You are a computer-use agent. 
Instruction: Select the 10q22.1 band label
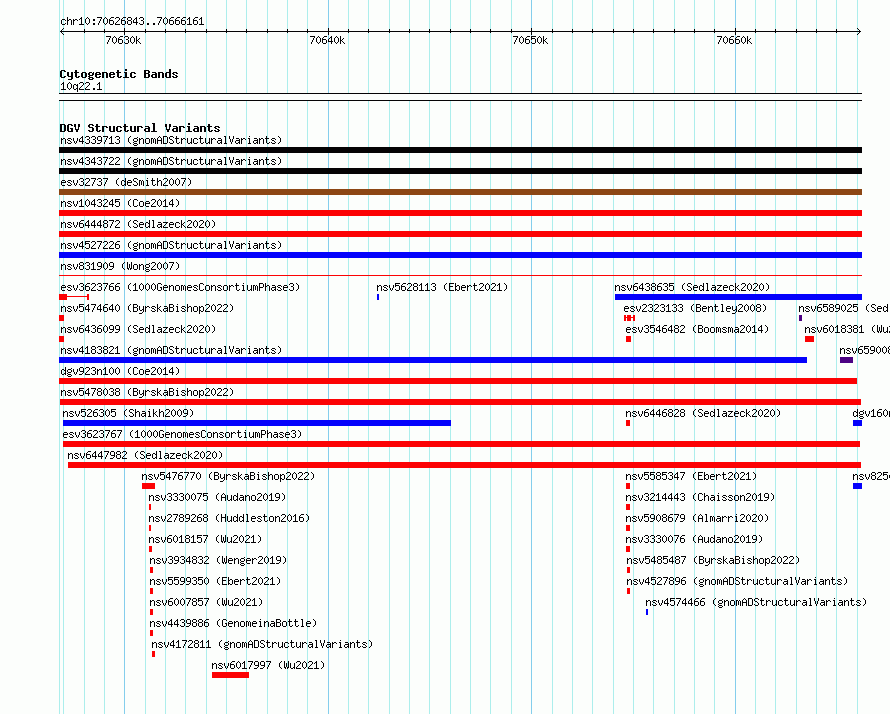point(81,86)
